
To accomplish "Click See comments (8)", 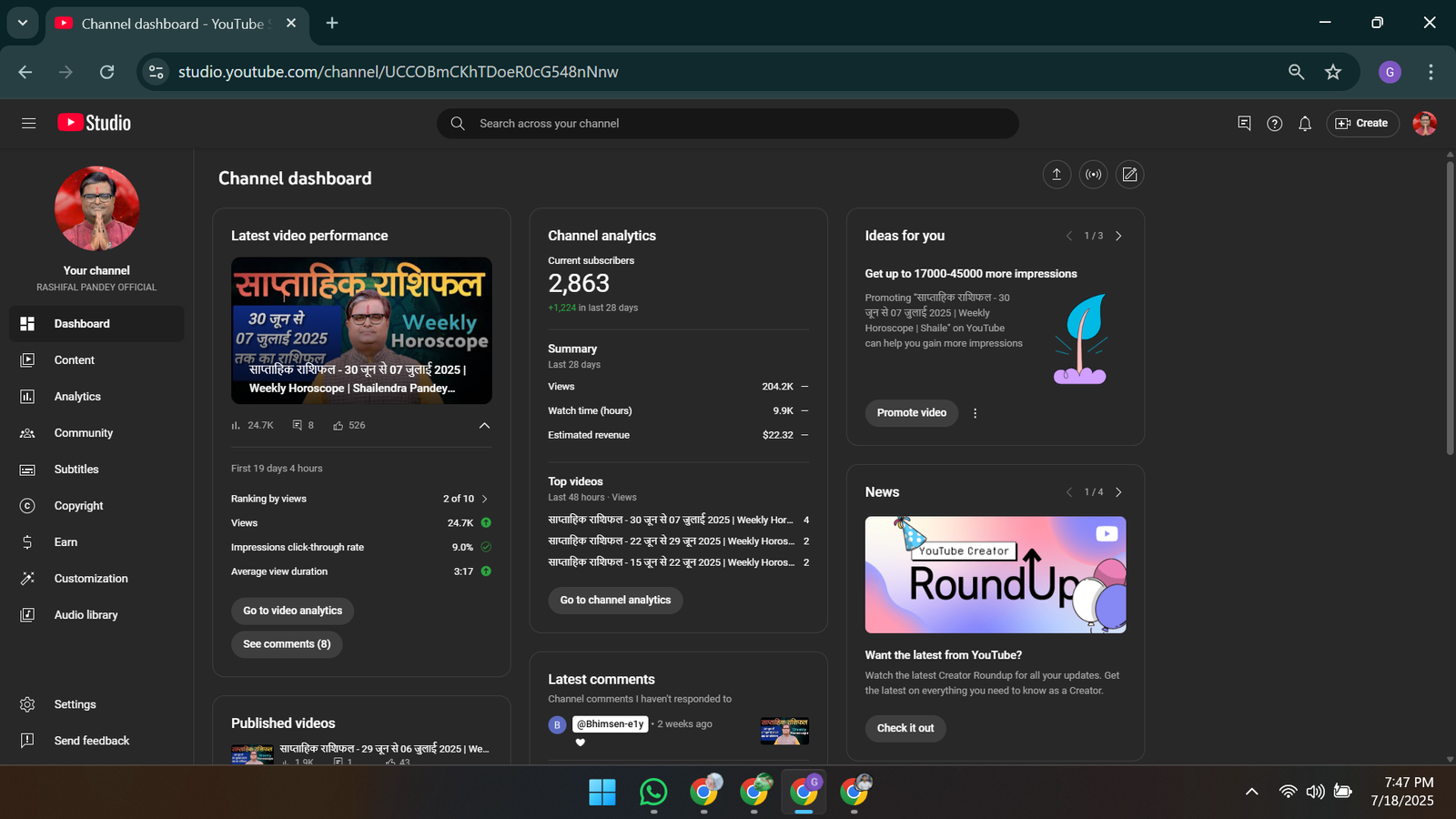I will click(x=287, y=644).
